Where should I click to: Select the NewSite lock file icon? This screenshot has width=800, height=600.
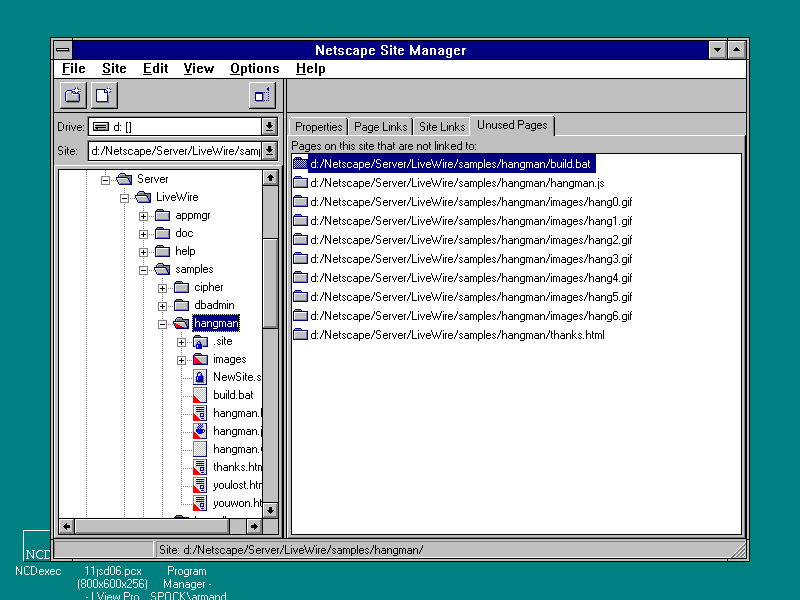(x=199, y=377)
